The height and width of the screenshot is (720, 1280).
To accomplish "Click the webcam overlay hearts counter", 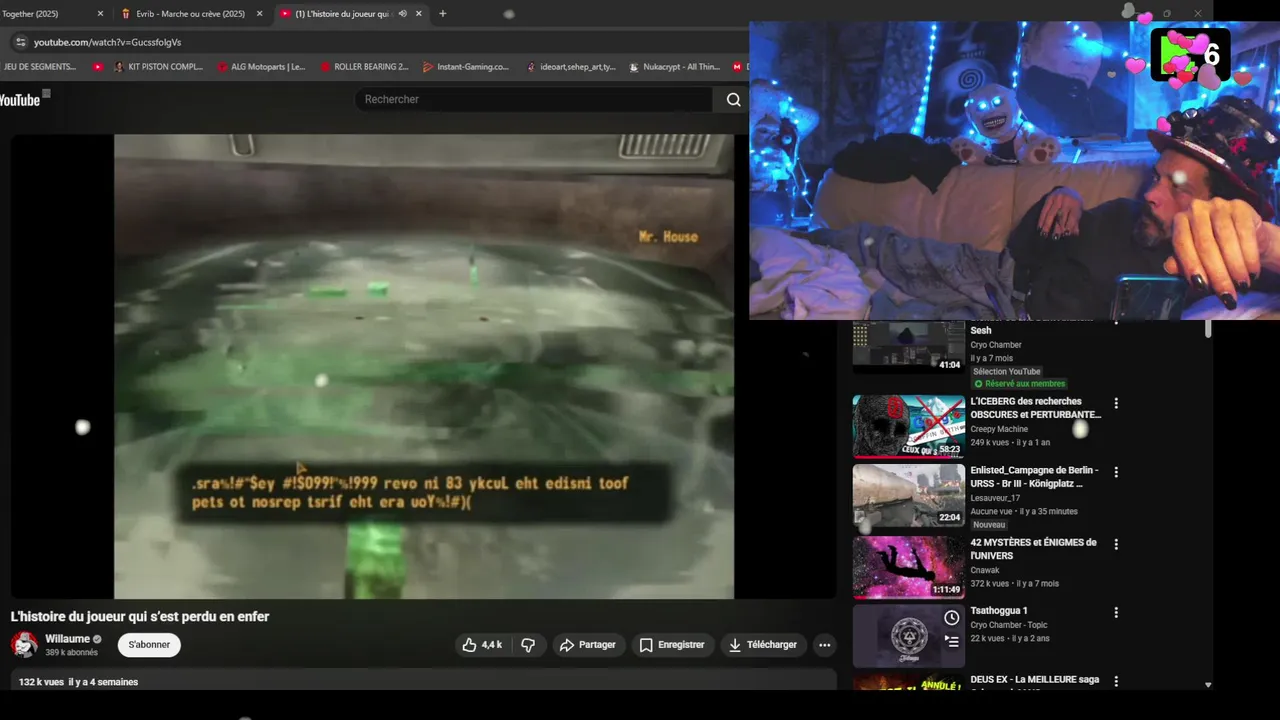I will [x=1190, y=54].
